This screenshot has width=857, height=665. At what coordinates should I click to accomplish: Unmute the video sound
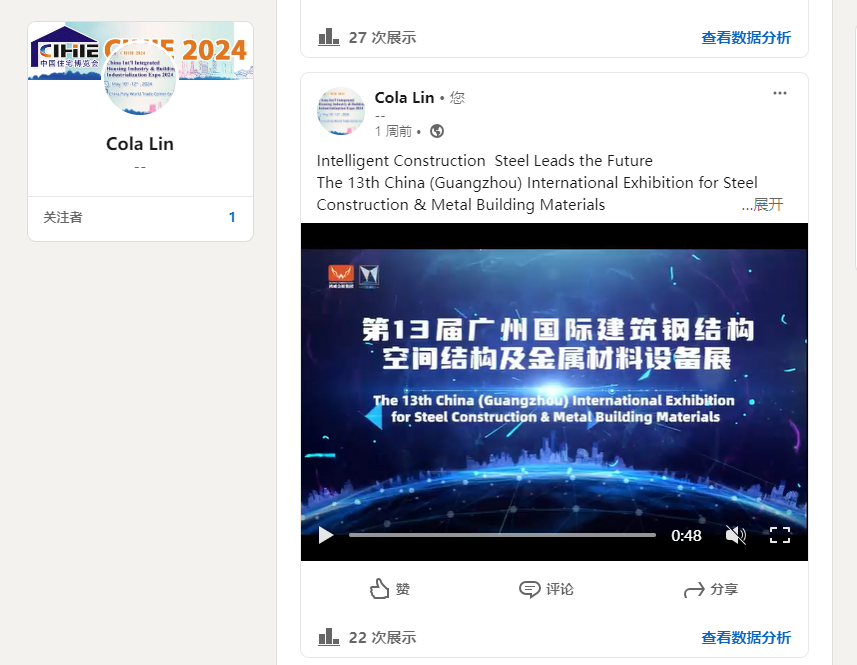[736, 535]
